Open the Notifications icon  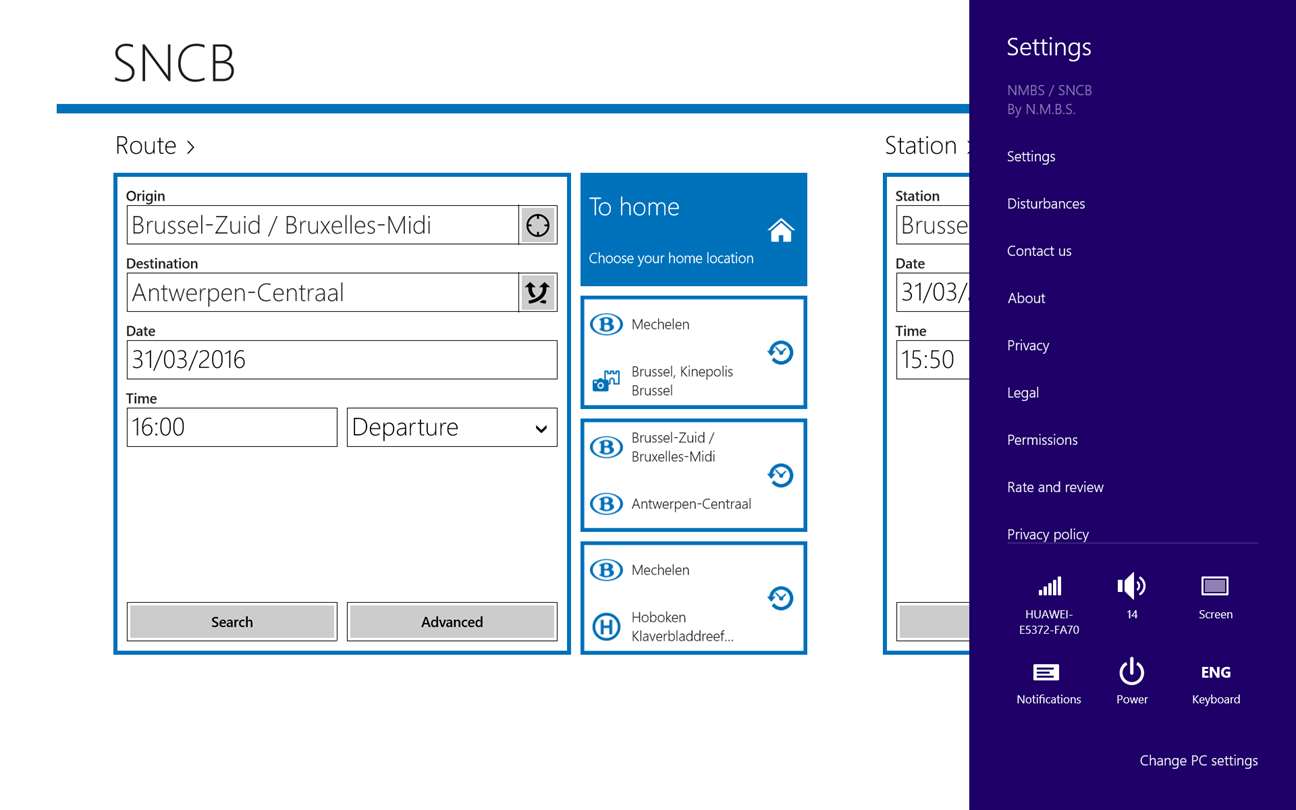click(1047, 672)
